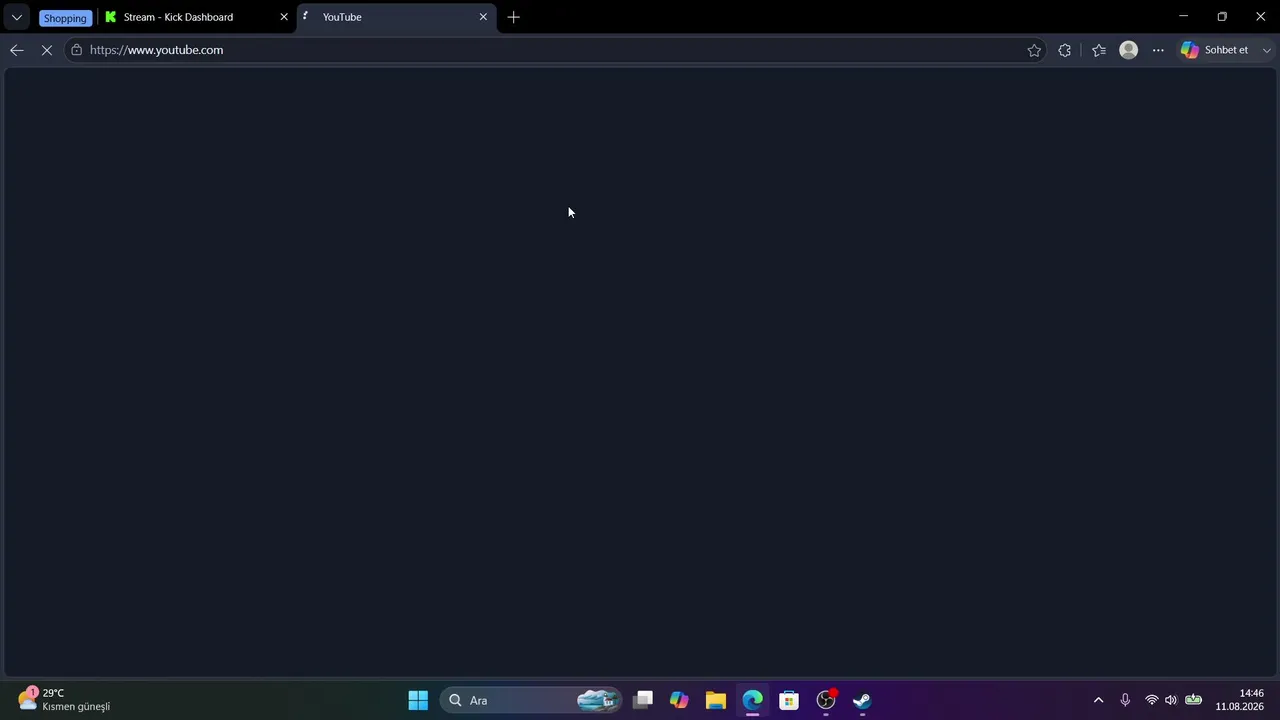Click the Microsoft Edge taskbar icon
Screen dimensions: 1280x720
[x=752, y=700]
